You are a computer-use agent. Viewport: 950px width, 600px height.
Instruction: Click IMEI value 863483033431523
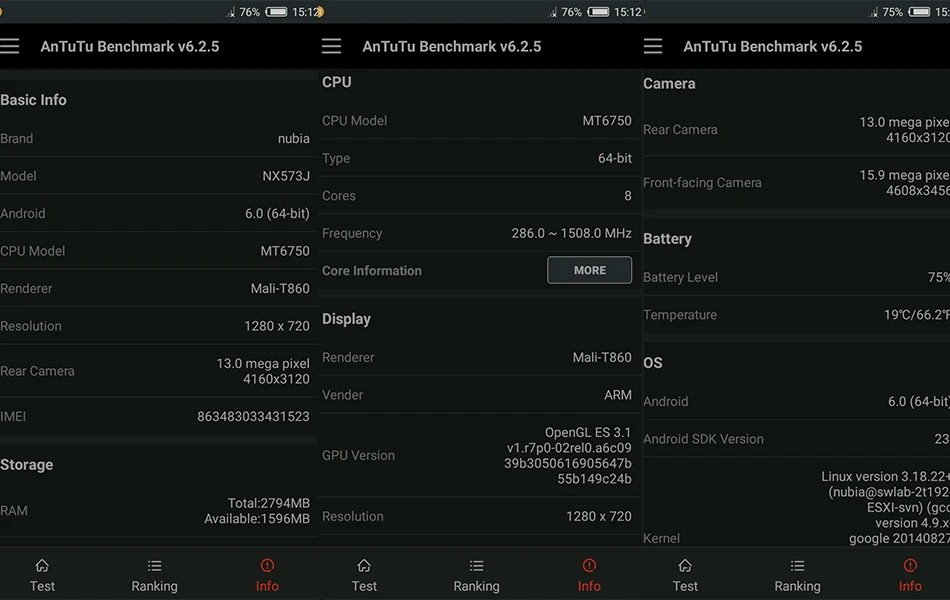[253, 416]
